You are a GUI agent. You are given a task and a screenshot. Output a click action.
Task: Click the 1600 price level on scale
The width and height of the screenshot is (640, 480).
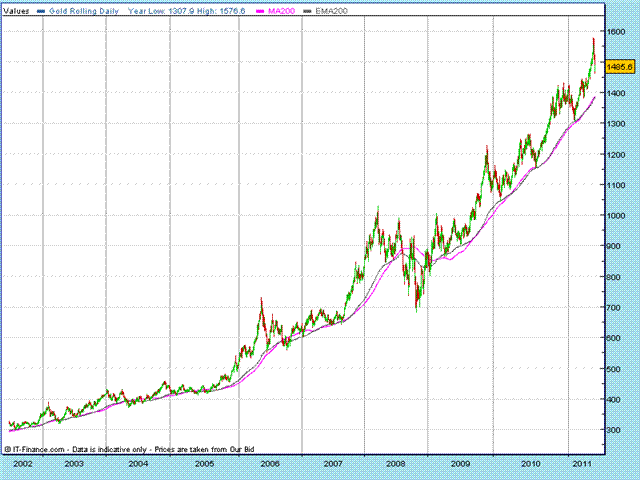coord(620,32)
